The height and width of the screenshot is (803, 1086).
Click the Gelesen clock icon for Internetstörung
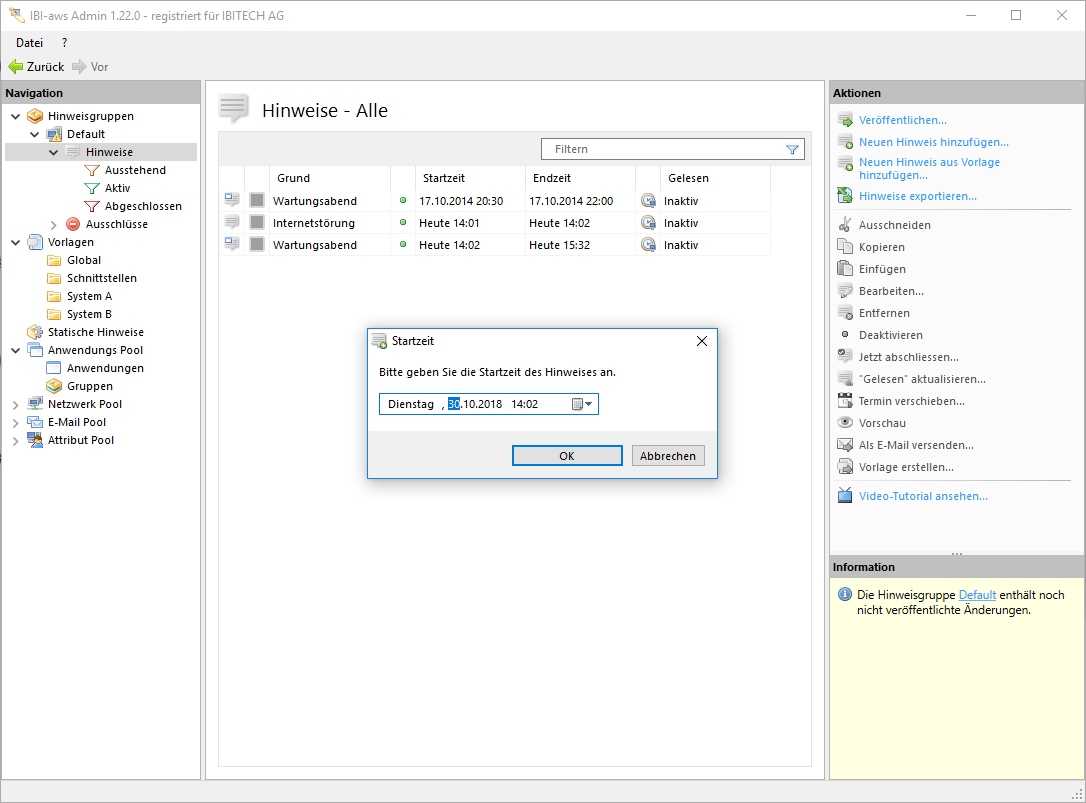pyautogui.click(x=648, y=223)
